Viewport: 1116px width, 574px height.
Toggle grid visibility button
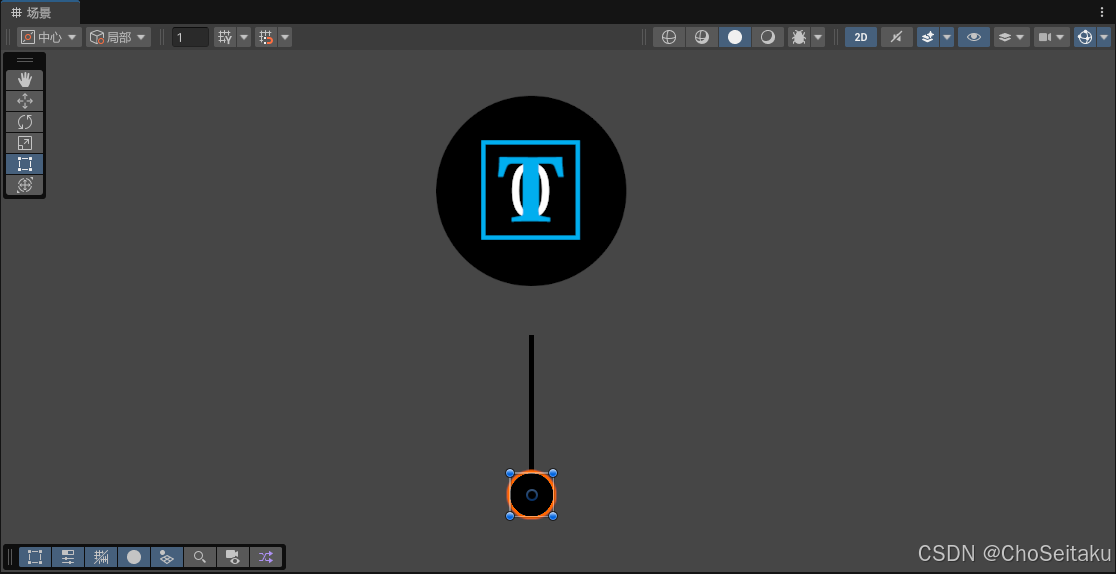(x=225, y=37)
